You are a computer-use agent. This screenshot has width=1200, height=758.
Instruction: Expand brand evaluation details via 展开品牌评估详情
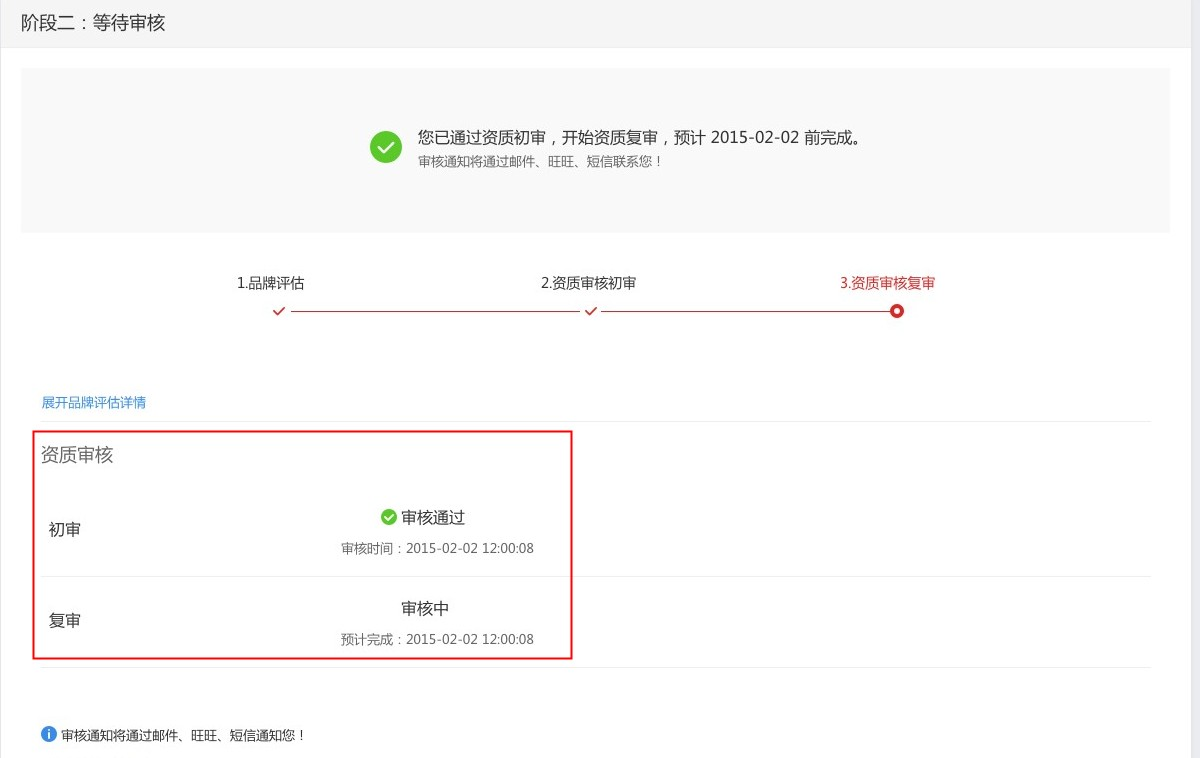click(94, 402)
